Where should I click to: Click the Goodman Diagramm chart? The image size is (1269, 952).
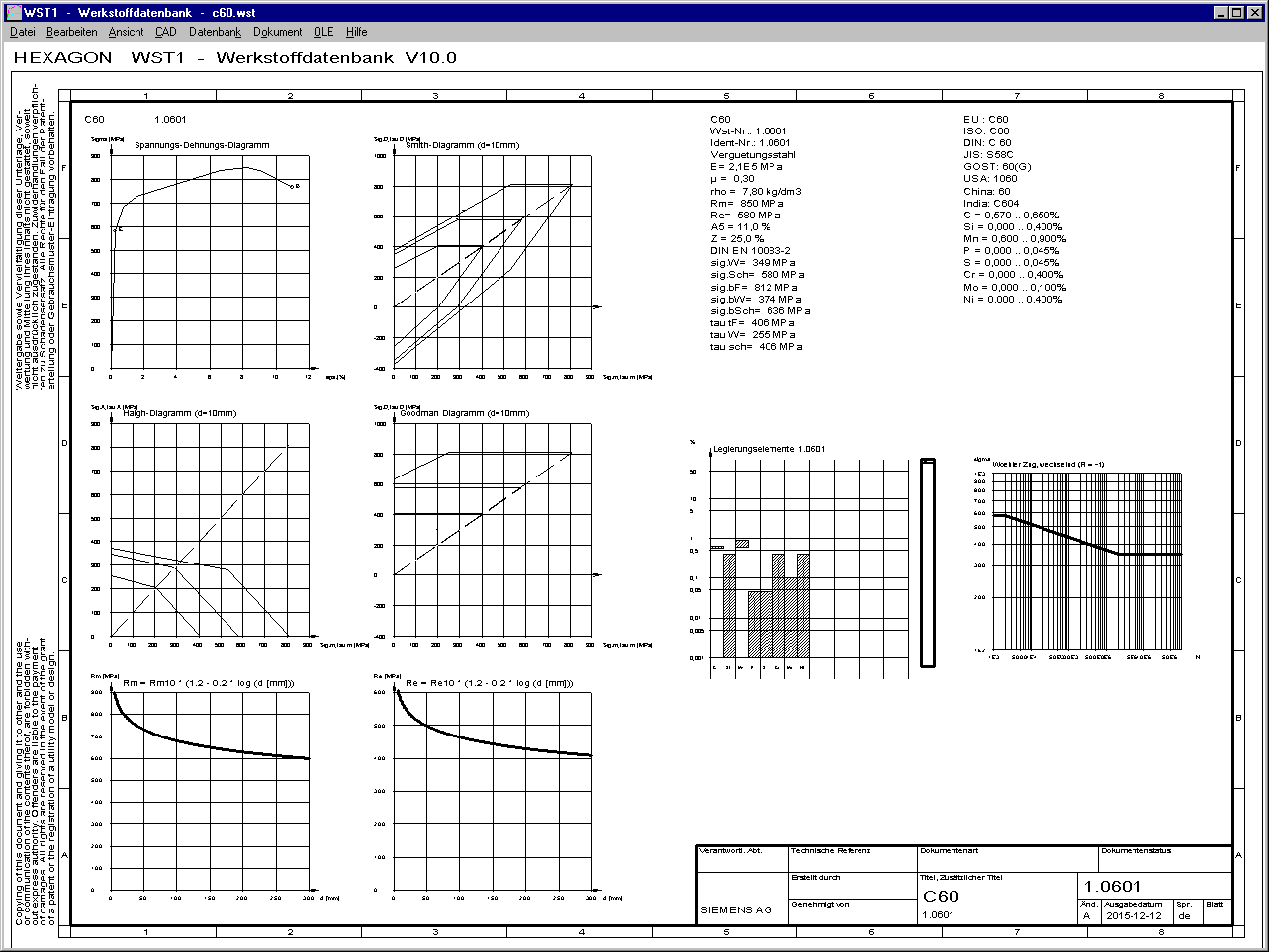pyautogui.click(x=493, y=529)
